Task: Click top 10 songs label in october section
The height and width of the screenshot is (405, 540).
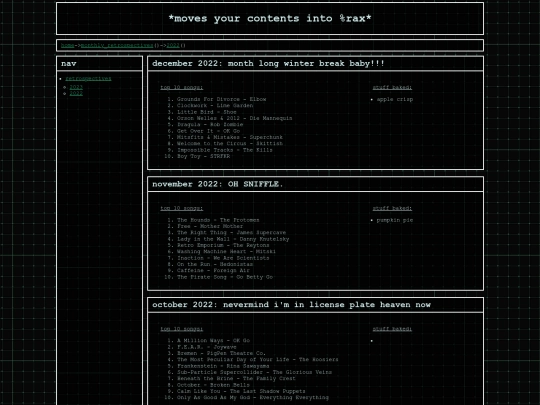Action: pyautogui.click(x=181, y=329)
